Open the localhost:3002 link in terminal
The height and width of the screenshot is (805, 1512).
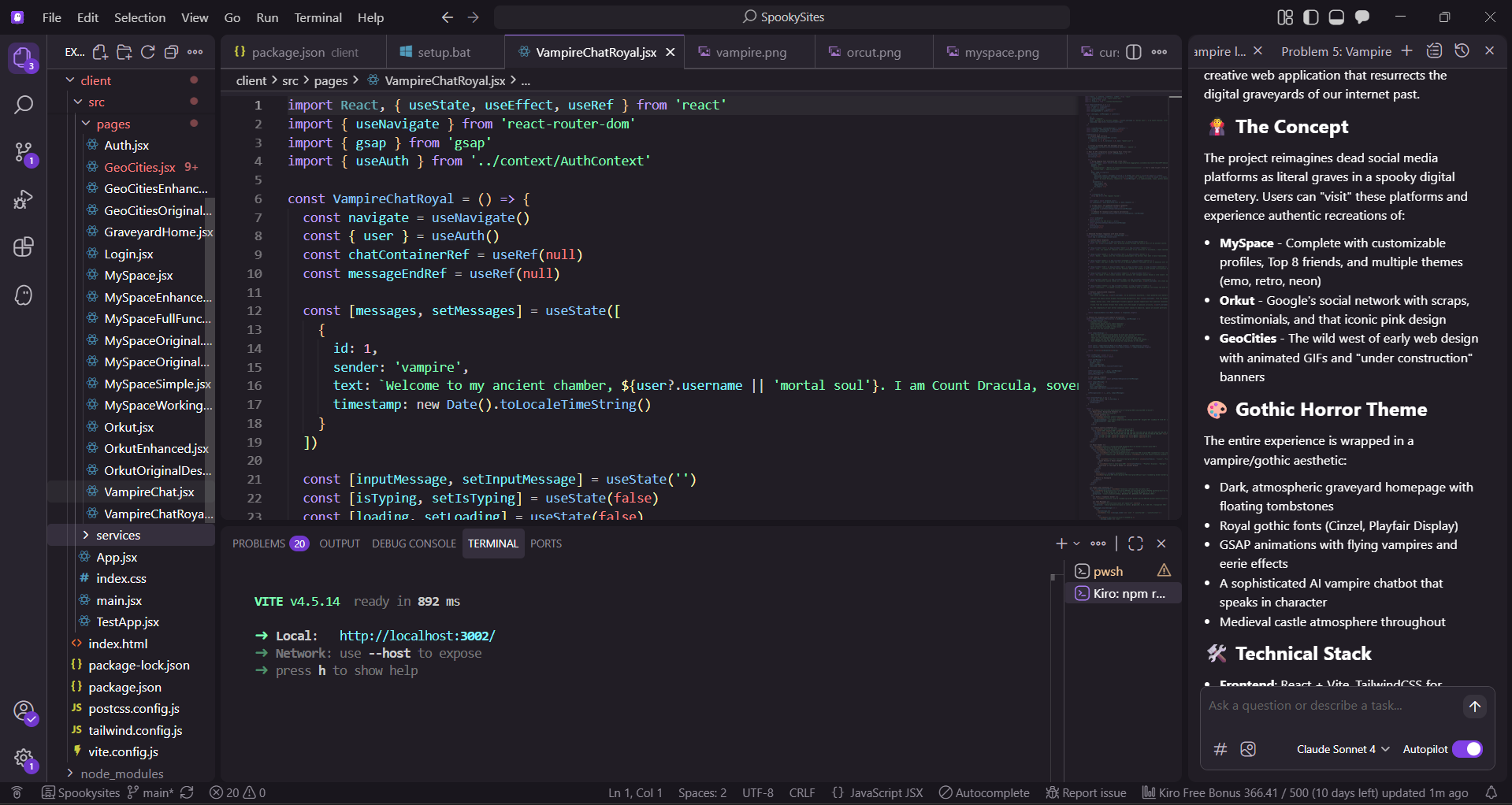point(417,636)
